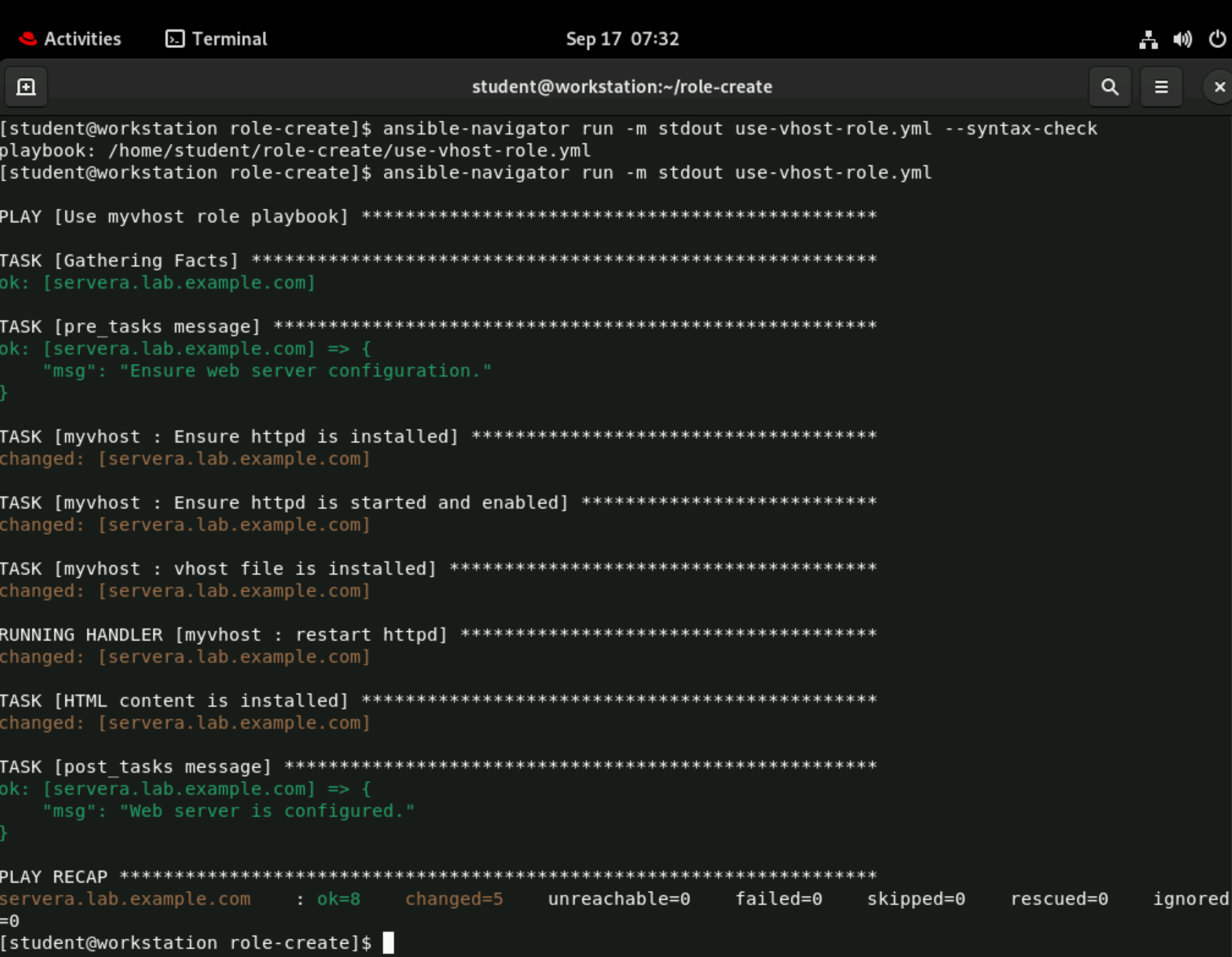The image size is (1232, 957).
Task: Click the power icon at top right
Action: (x=1217, y=38)
